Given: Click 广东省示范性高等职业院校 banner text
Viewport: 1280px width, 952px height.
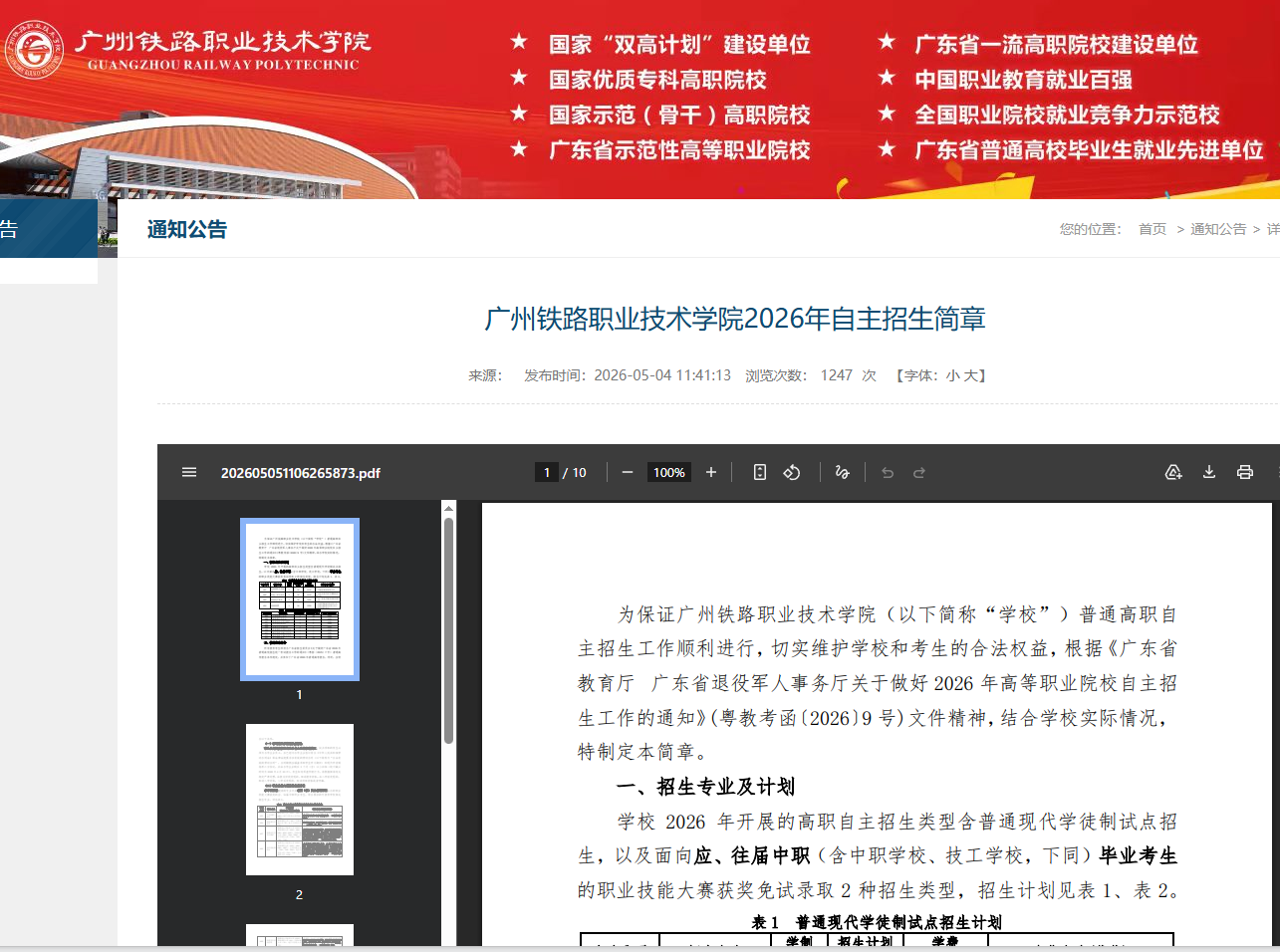Looking at the screenshot, I should [x=679, y=150].
